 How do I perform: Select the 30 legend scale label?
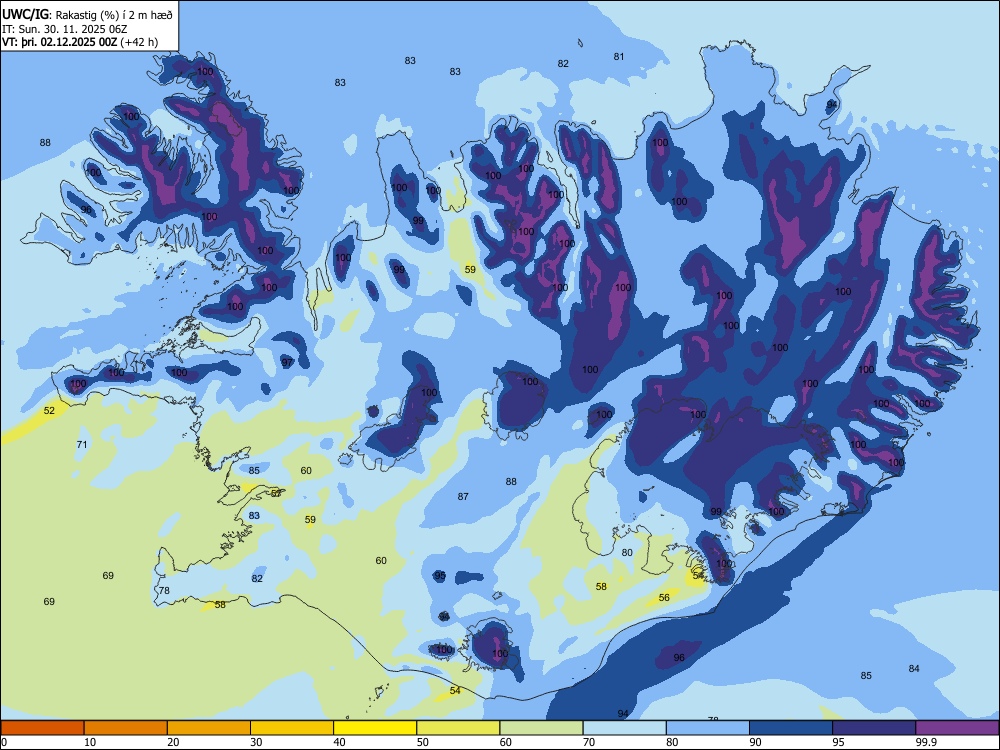256,742
